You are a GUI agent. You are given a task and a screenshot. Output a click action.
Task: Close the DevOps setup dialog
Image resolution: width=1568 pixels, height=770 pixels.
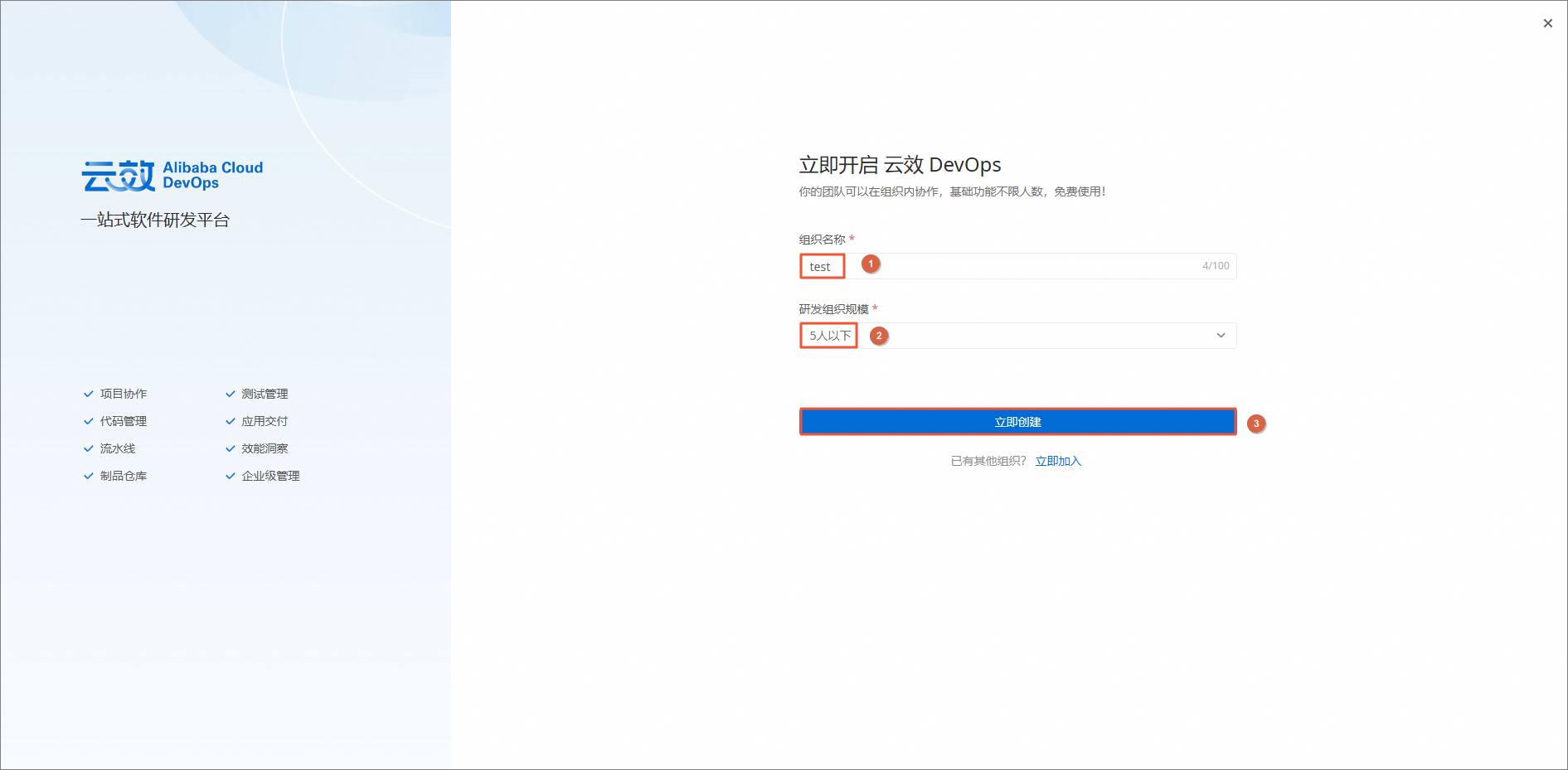tap(1547, 23)
